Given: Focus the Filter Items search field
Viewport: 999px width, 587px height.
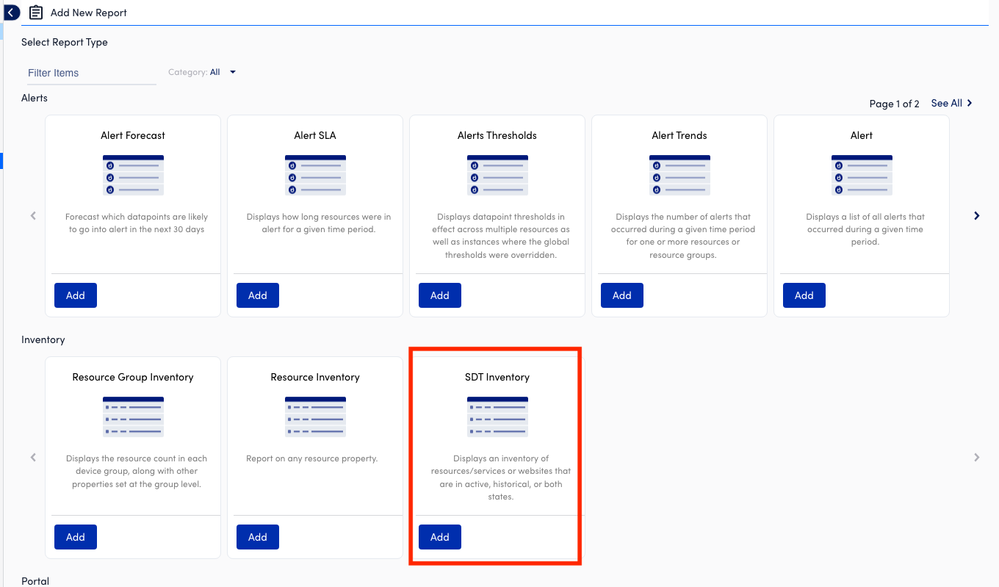Looking at the screenshot, I should pyautogui.click(x=90, y=73).
